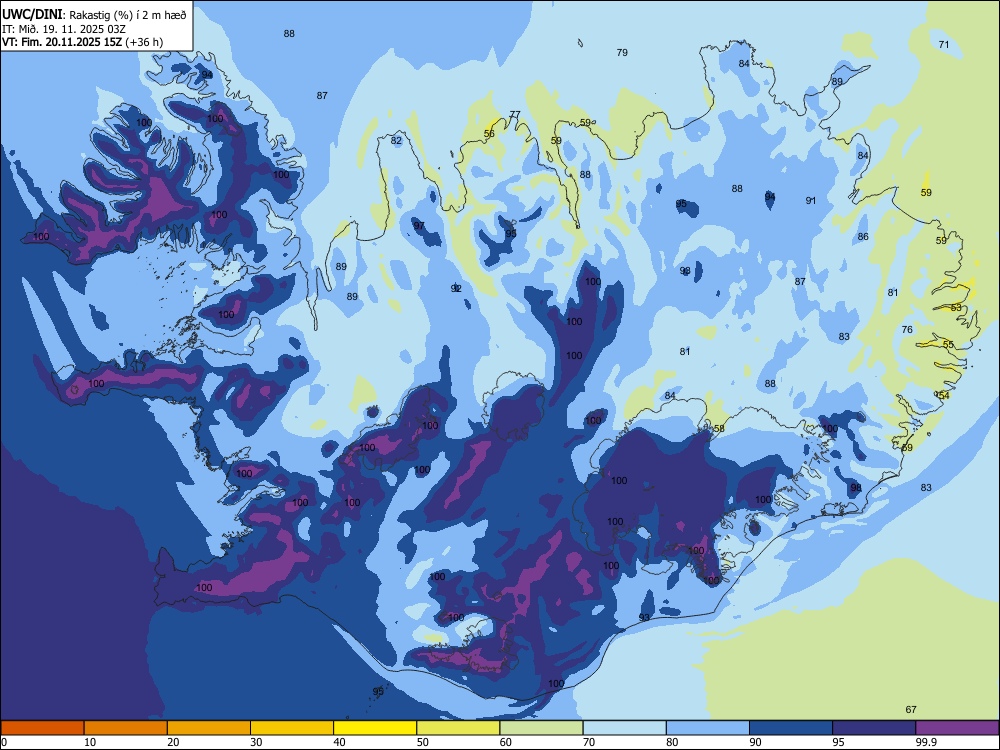Click the legend label '80'

[672, 742]
